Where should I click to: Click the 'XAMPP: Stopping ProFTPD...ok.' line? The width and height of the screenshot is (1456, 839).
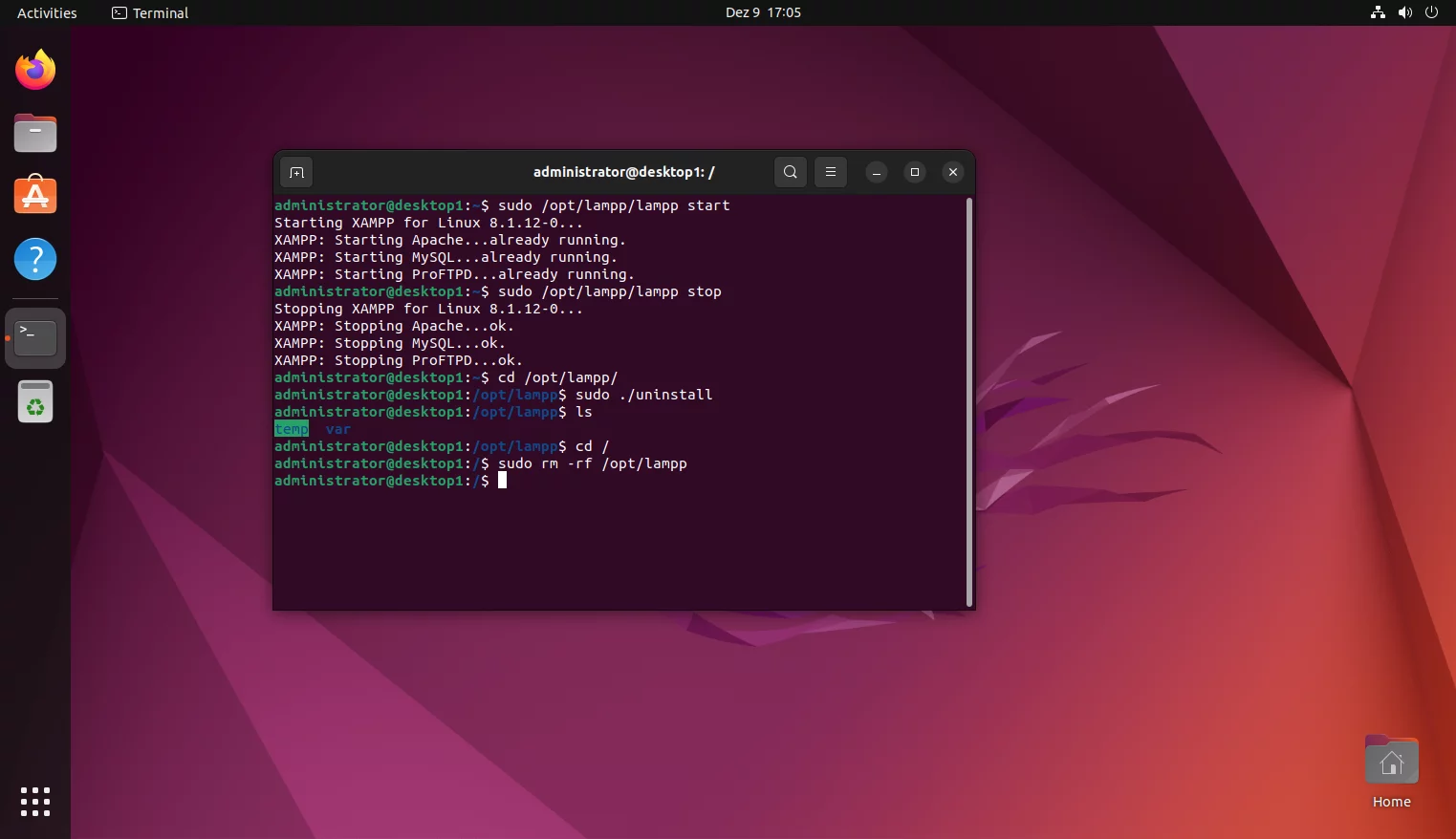pos(399,360)
